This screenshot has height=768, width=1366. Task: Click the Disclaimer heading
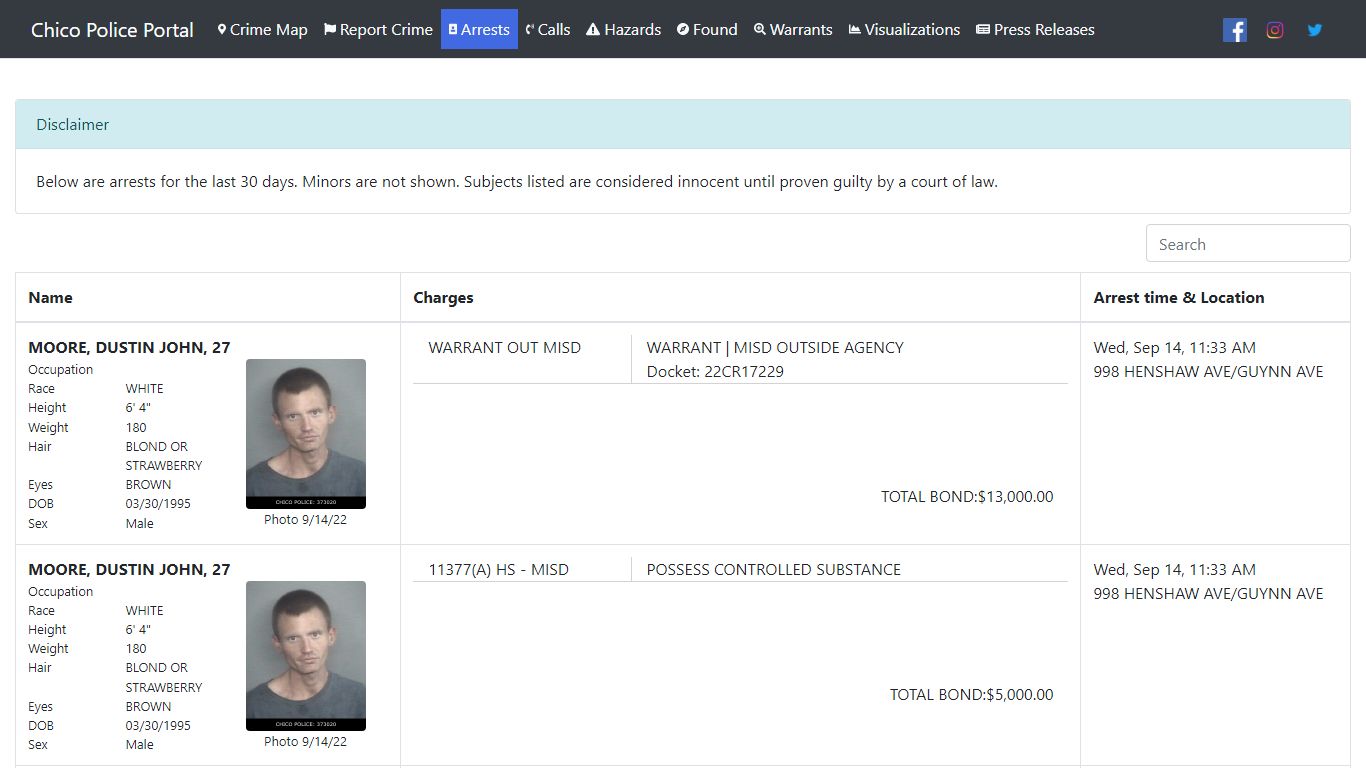click(73, 124)
